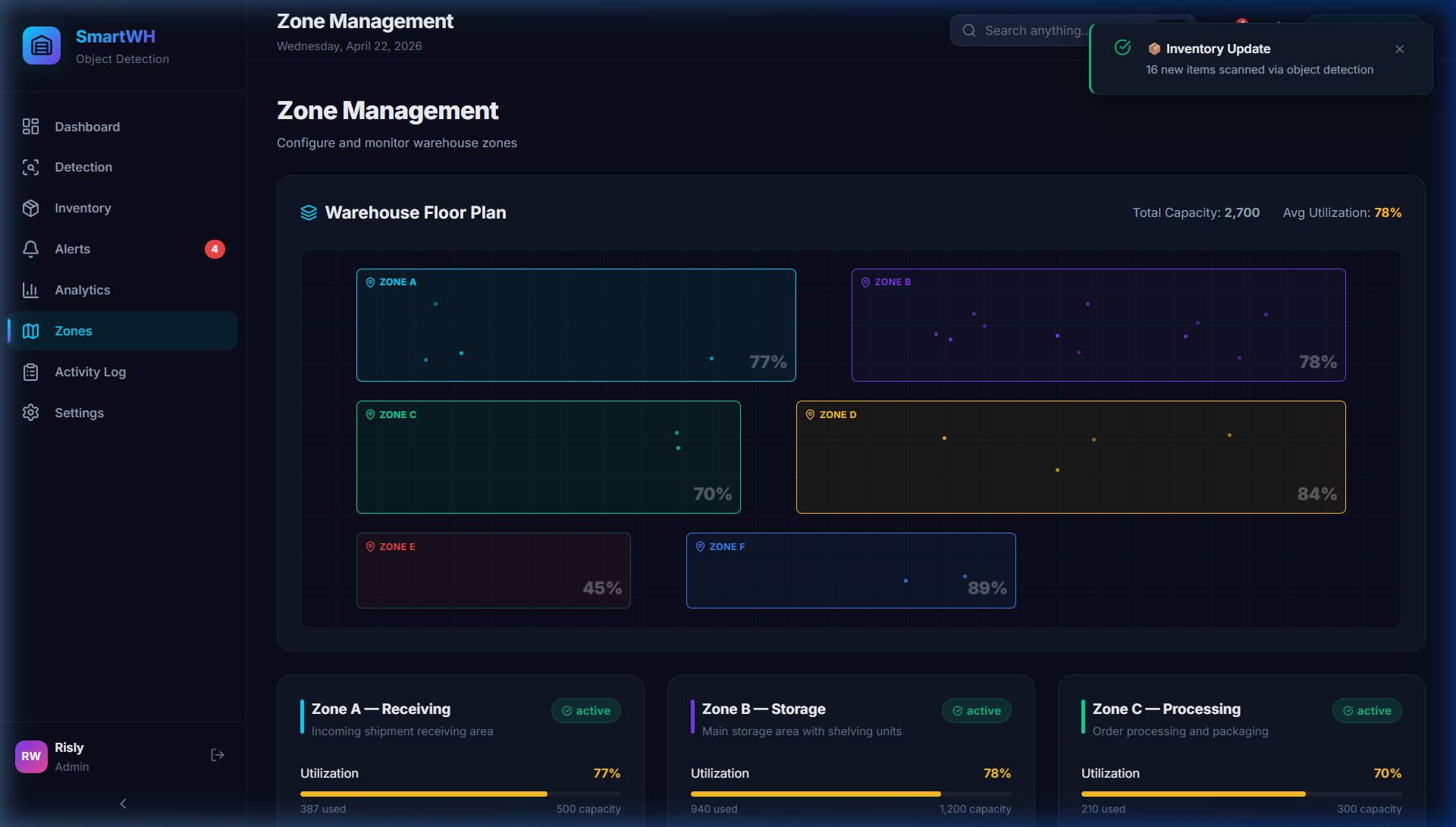The height and width of the screenshot is (827, 1456).
Task: Dismiss the Inventory Update notification
Action: click(x=1399, y=49)
